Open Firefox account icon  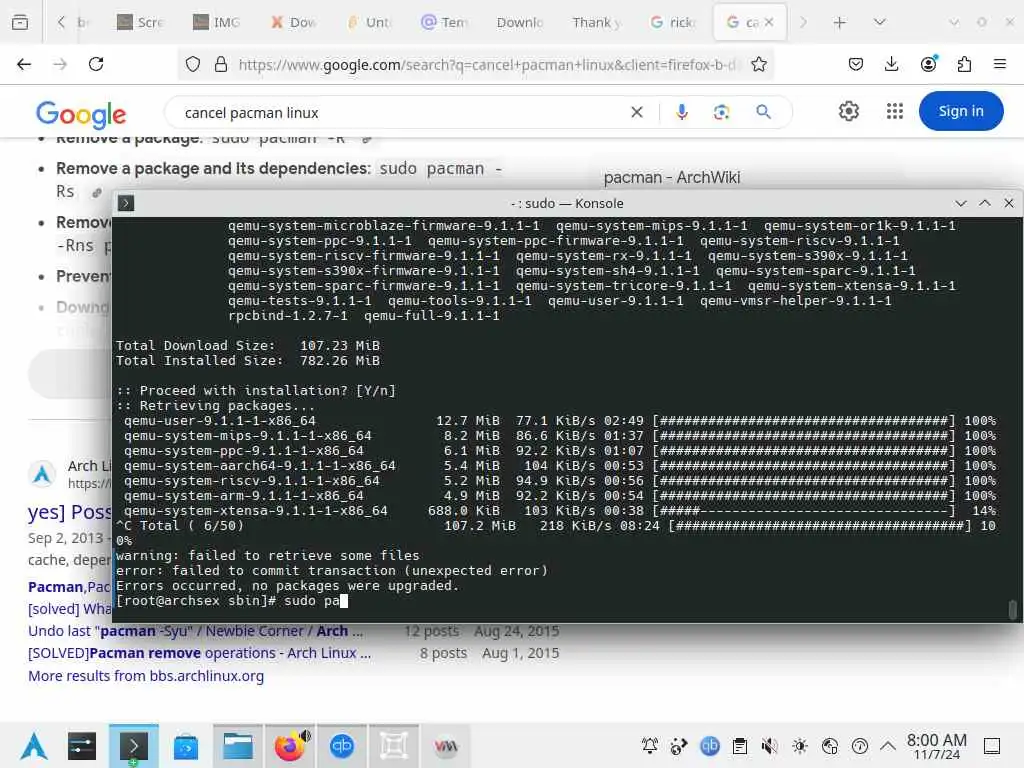click(929, 63)
